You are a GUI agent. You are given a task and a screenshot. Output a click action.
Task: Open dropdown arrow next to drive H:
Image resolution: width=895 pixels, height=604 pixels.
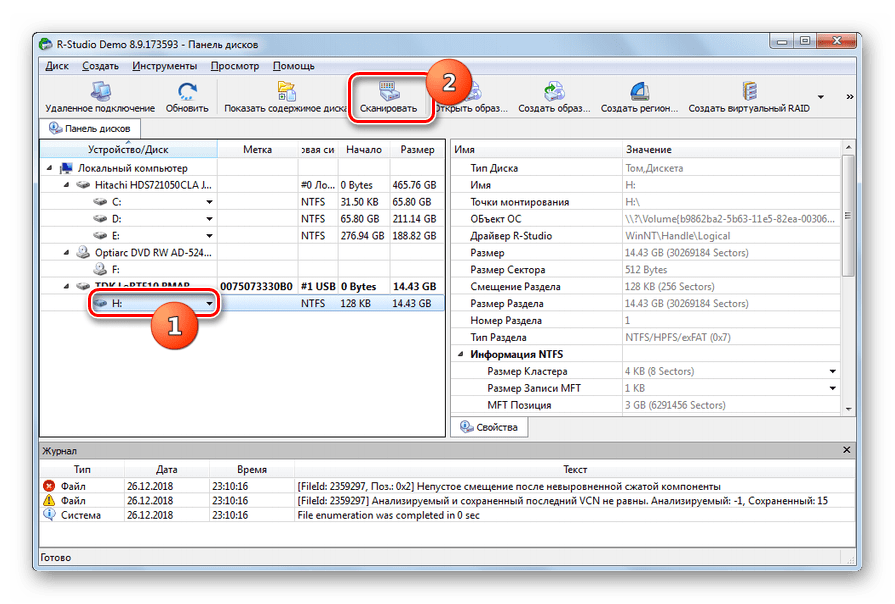210,303
